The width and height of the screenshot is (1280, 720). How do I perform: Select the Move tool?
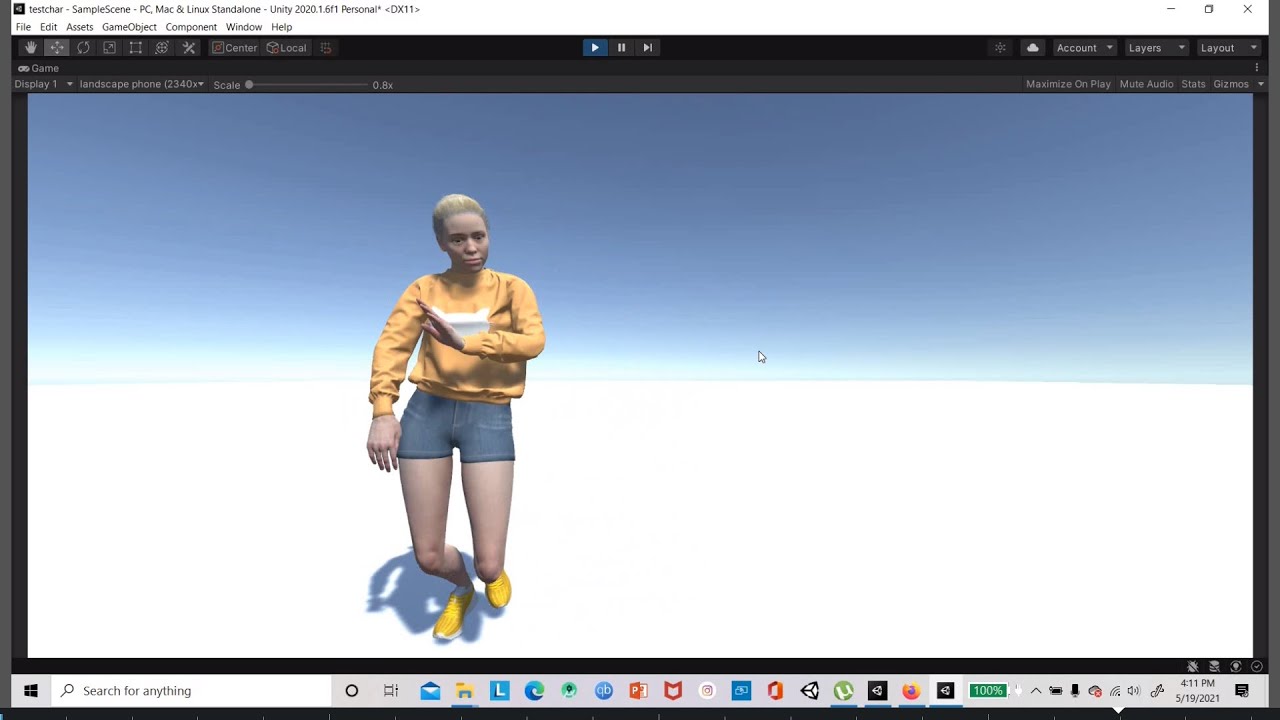(x=57, y=48)
